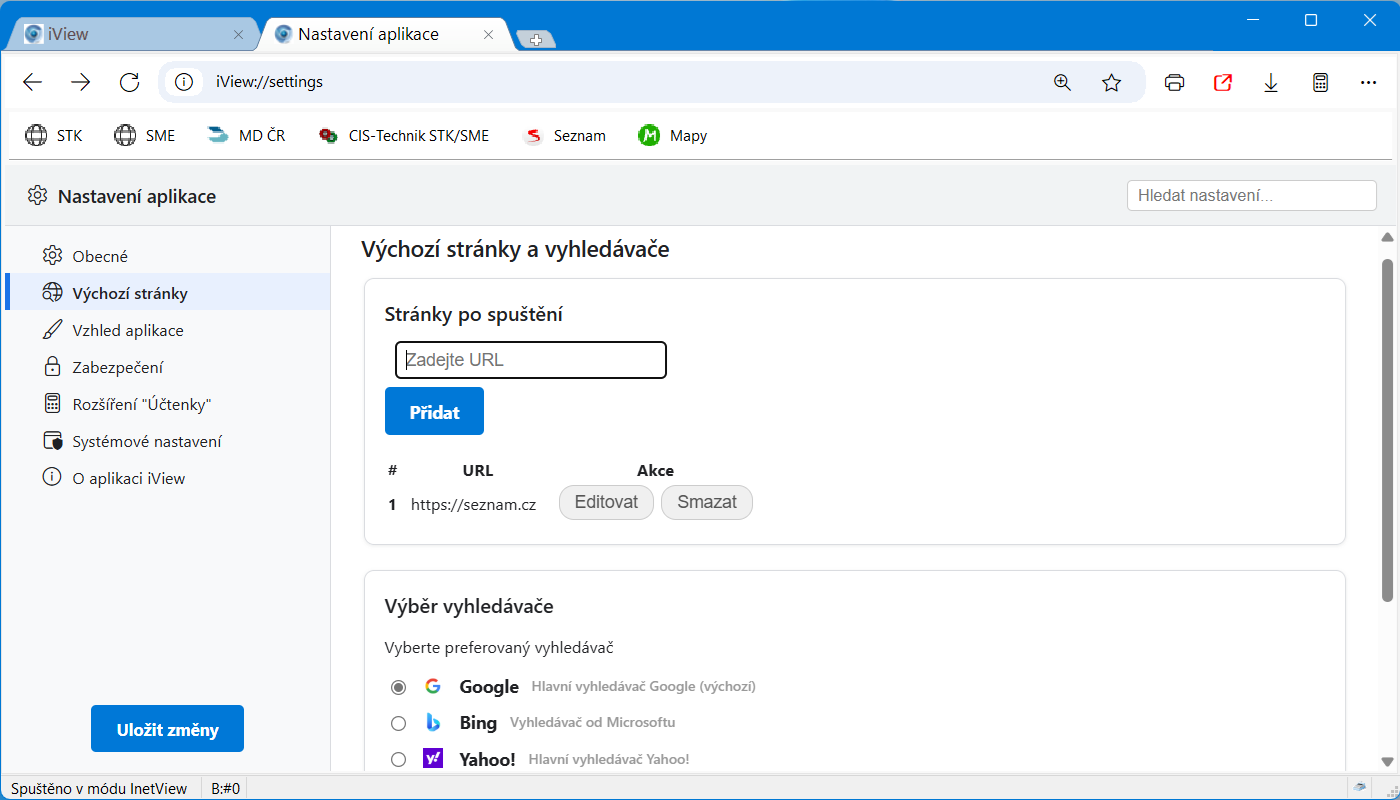Click the scrollbar up arrow
This screenshot has width=1400, height=800.
coord(1387,237)
